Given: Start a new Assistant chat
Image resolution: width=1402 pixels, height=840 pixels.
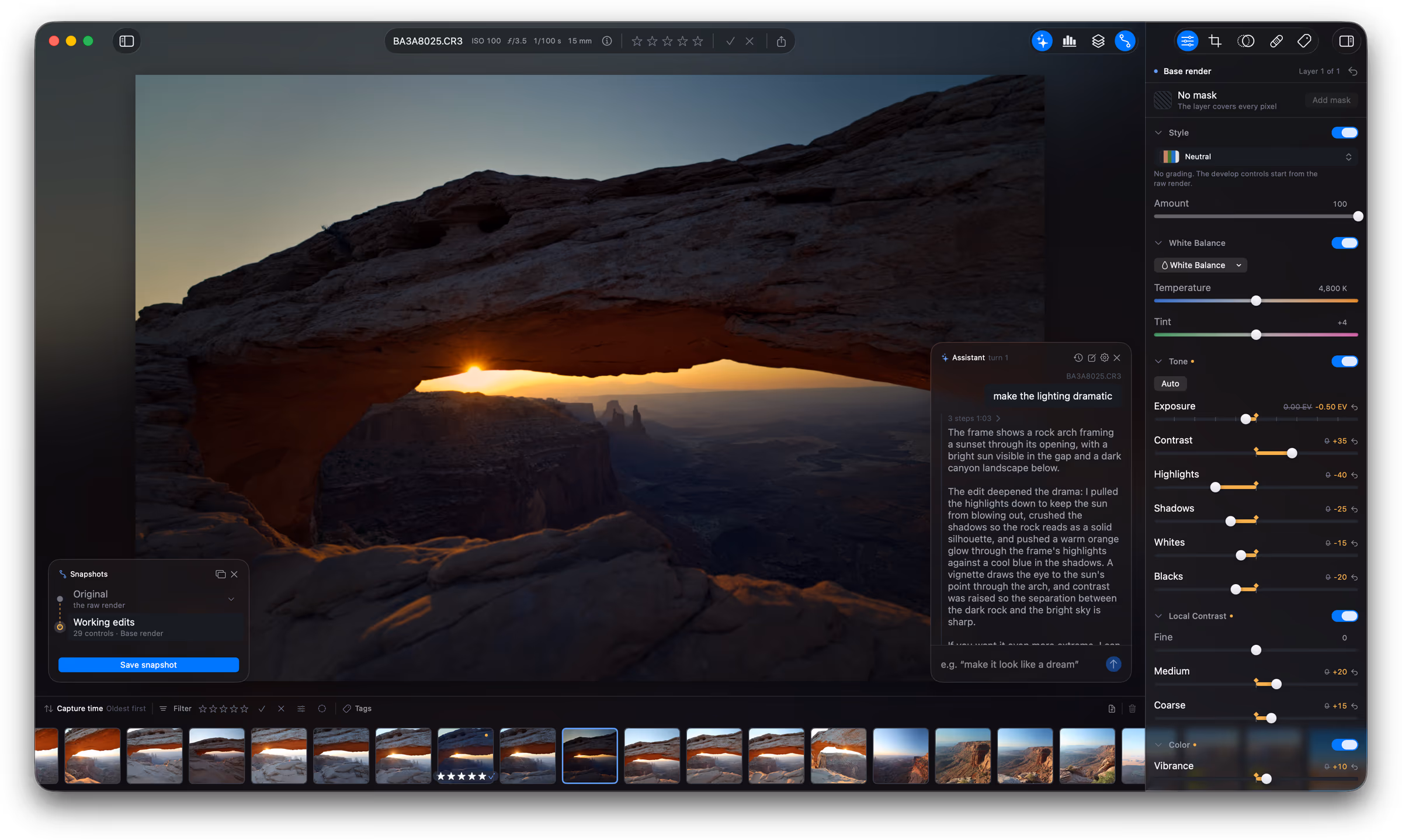Looking at the screenshot, I should pos(1091,357).
